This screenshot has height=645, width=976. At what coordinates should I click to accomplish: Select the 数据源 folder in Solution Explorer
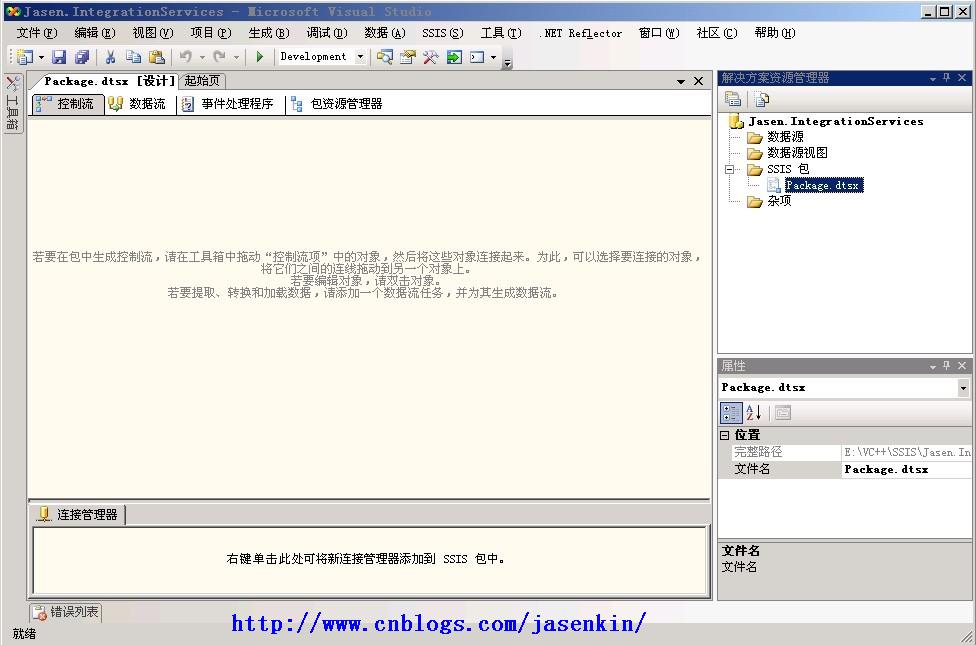(x=785, y=137)
